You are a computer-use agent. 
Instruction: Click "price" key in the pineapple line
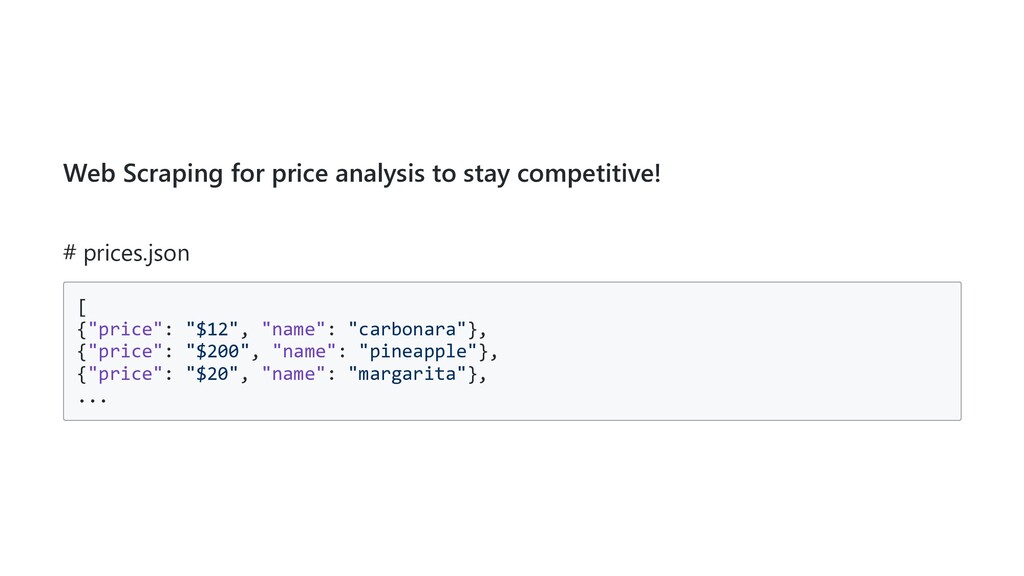point(125,351)
